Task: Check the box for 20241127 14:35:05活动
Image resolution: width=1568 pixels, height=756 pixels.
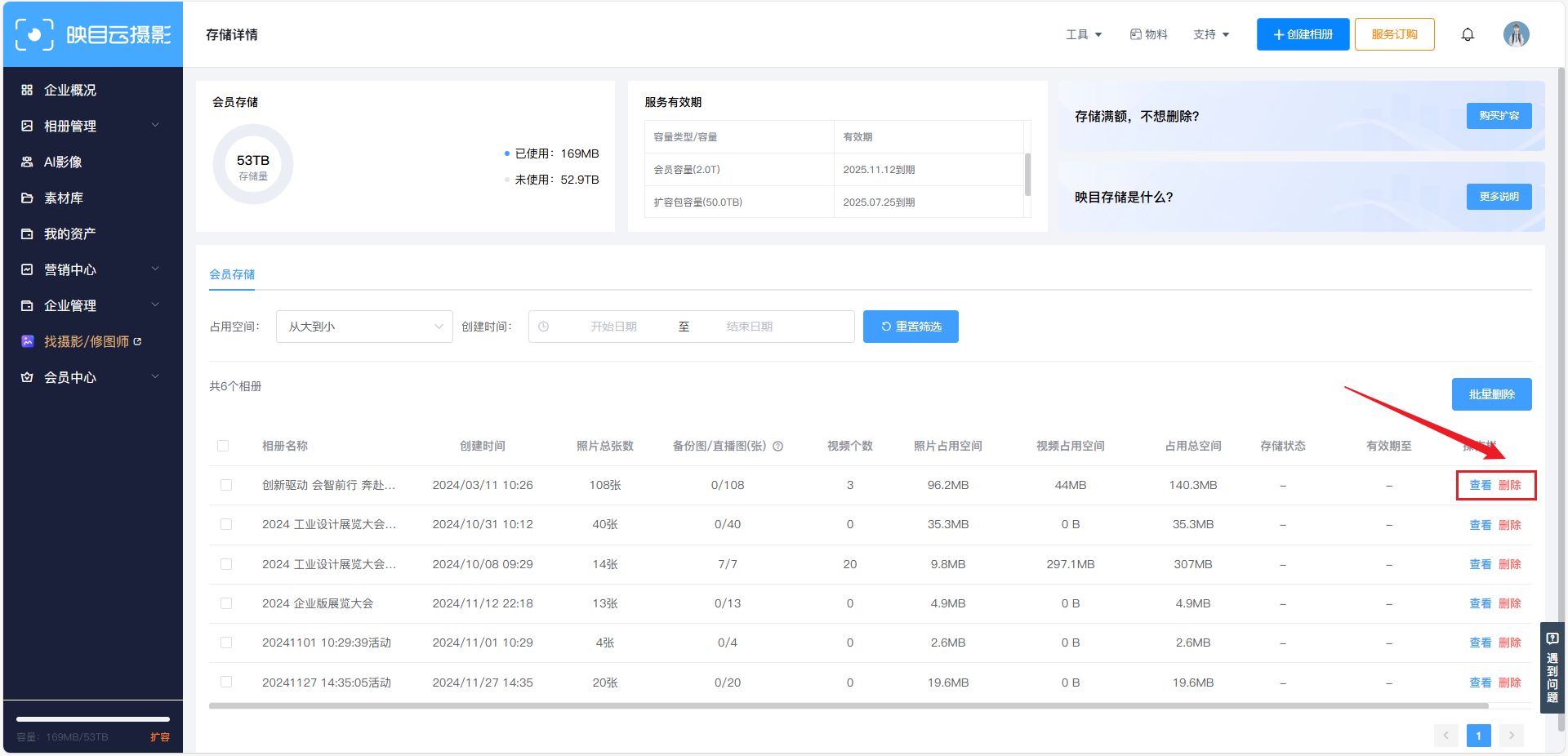Action: [x=226, y=682]
